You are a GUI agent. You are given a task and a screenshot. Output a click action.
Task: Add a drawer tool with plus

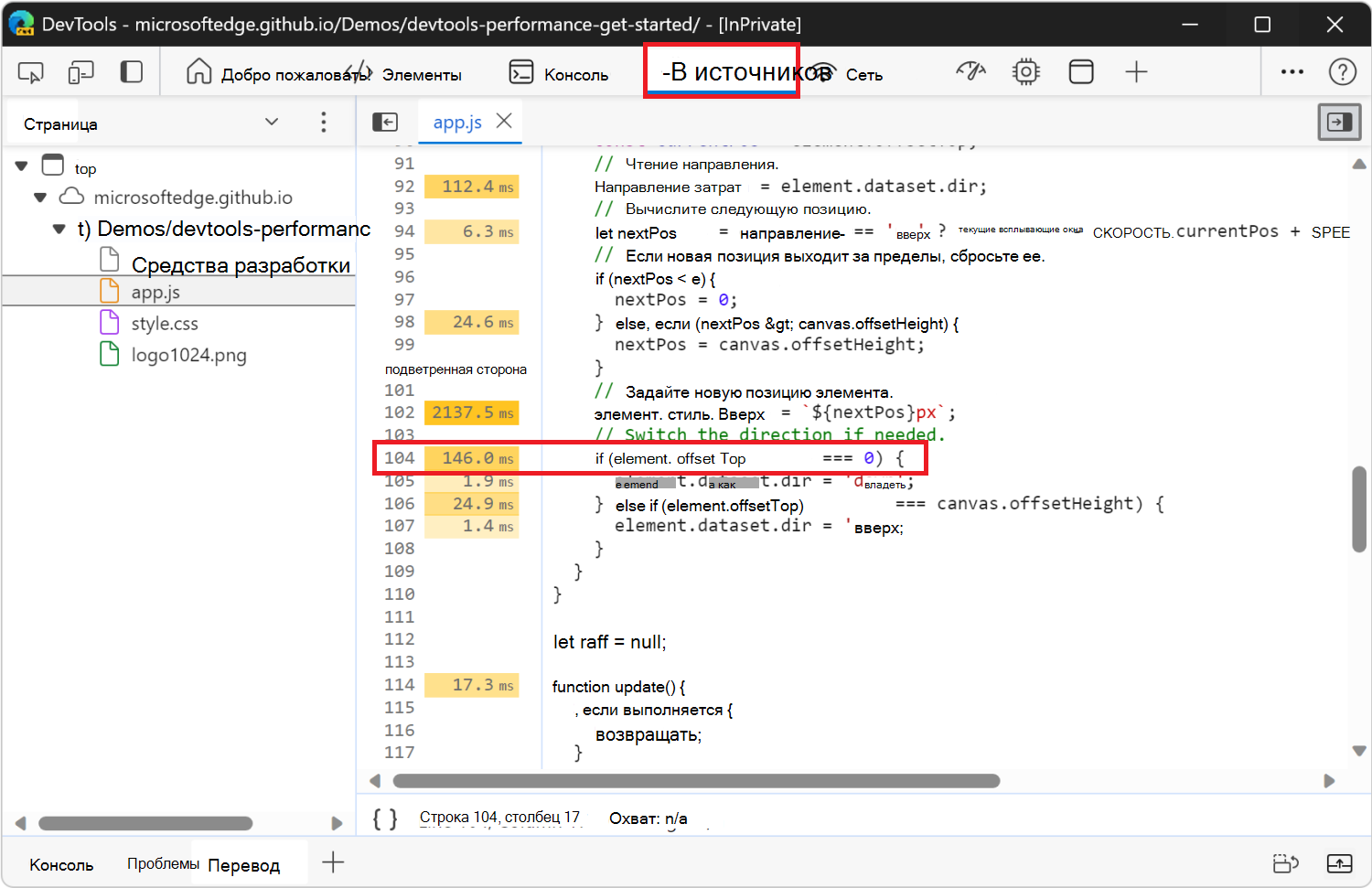tap(333, 861)
